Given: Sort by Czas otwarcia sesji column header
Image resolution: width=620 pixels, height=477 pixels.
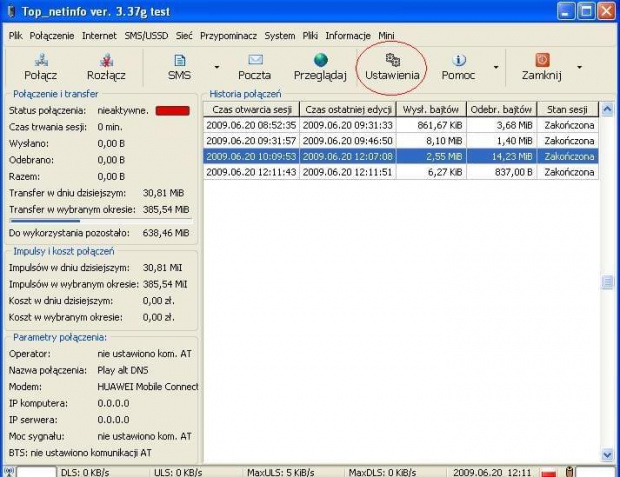Looking at the screenshot, I should tap(251, 110).
